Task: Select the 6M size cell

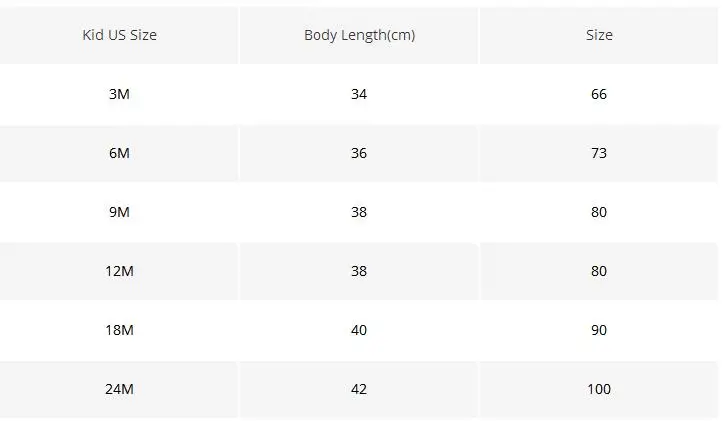Action: (x=119, y=153)
